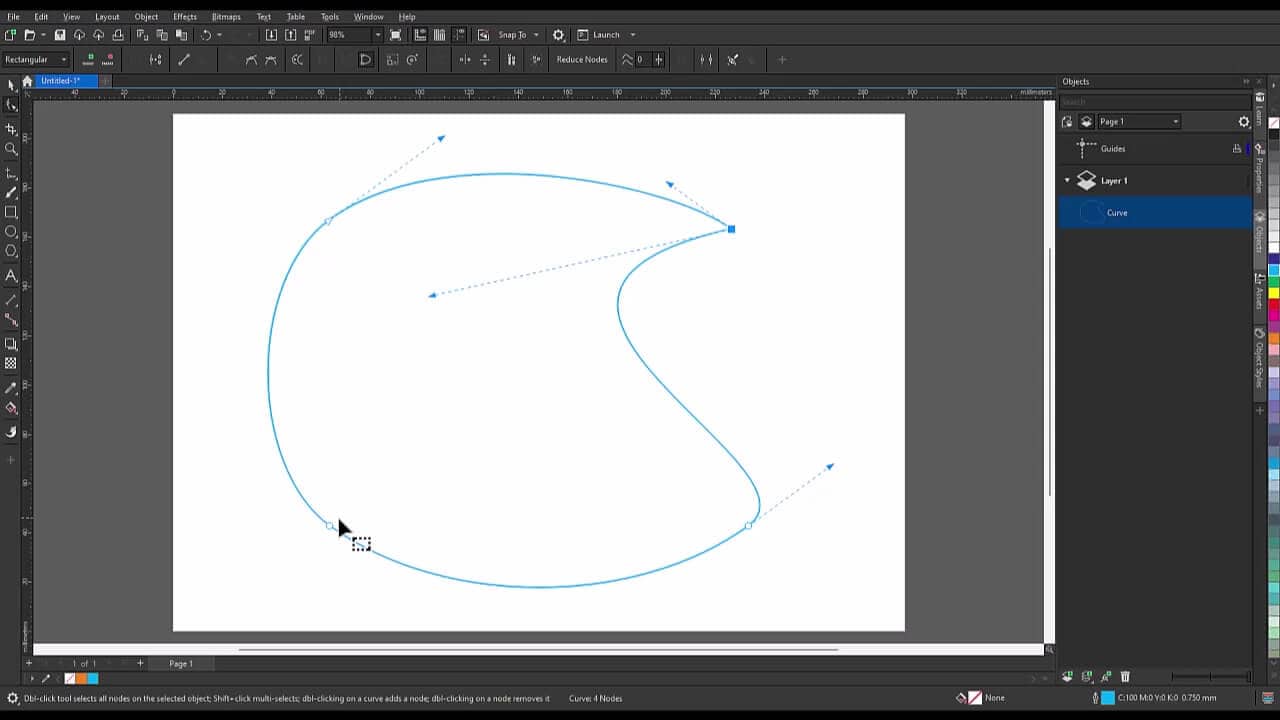The height and width of the screenshot is (720, 1280).
Task: Select the Shape tool in the toolbox
Action: pyautogui.click(x=11, y=105)
